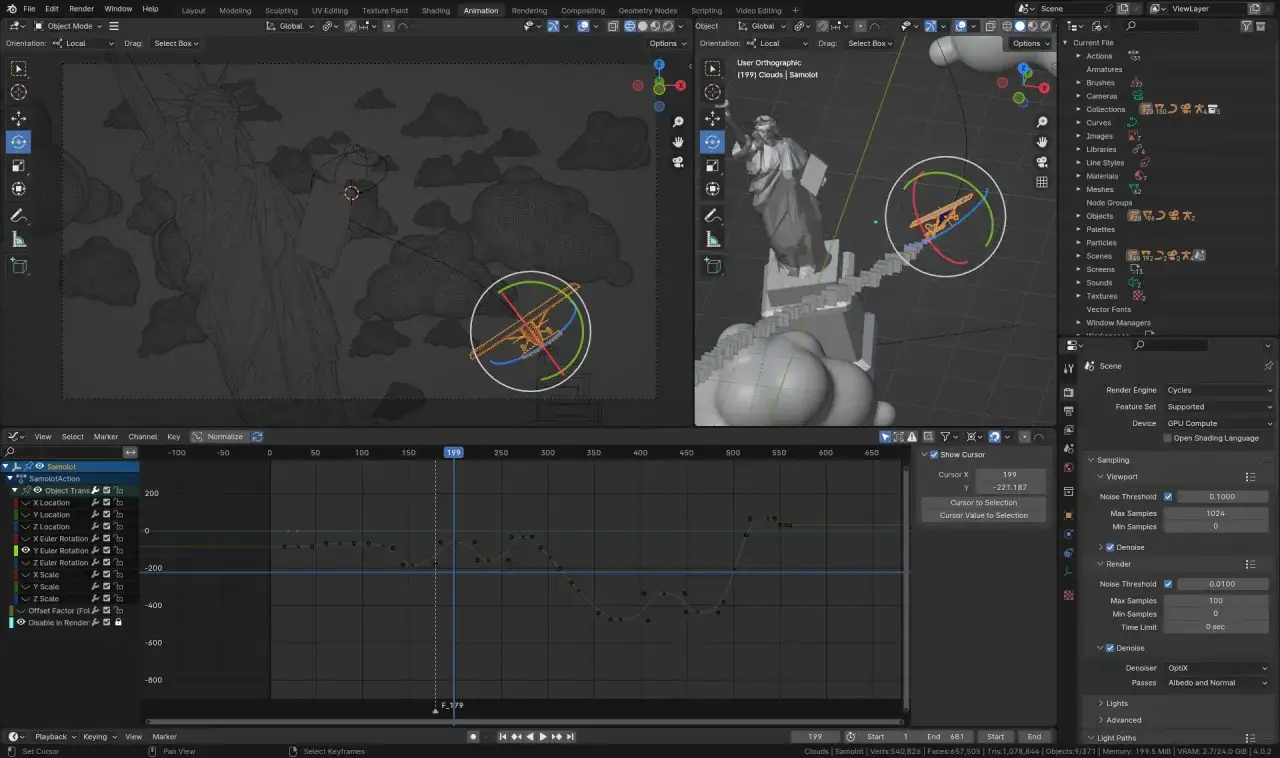Open the Render menu
Viewport: 1280px width, 758px height.
pos(81,8)
